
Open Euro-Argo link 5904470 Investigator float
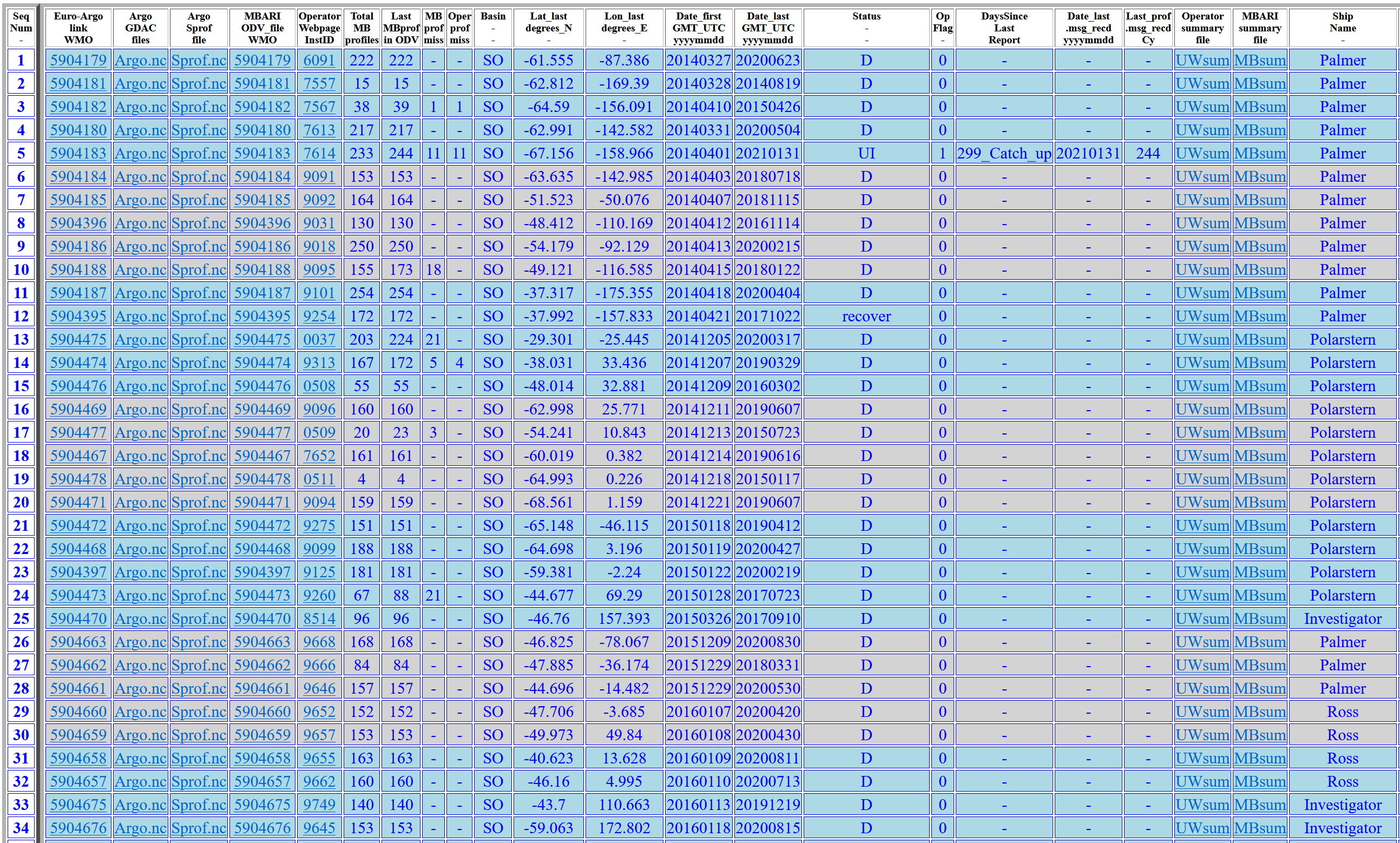tap(78, 618)
